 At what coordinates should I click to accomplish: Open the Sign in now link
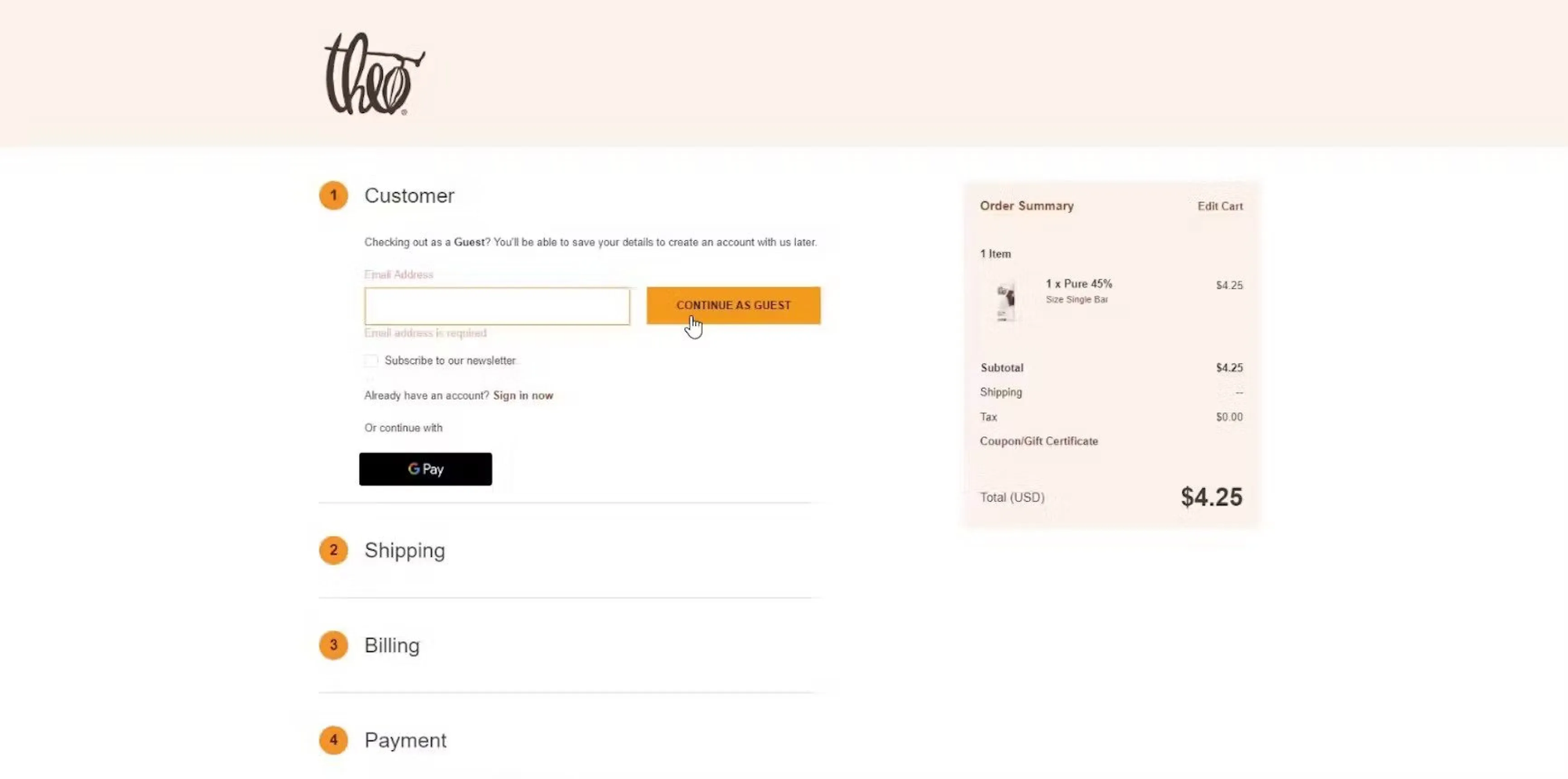pyautogui.click(x=523, y=395)
